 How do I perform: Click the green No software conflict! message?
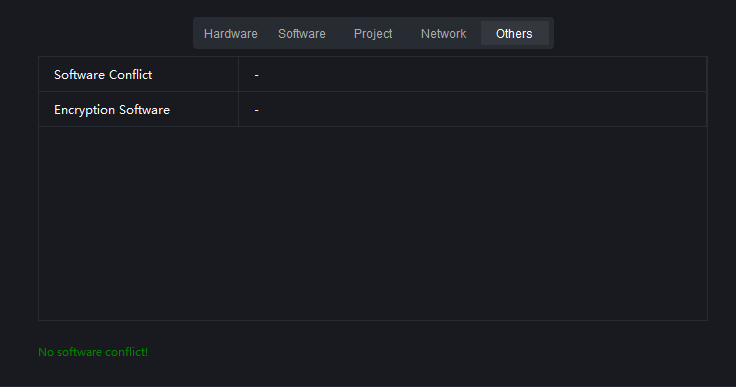[x=93, y=352]
